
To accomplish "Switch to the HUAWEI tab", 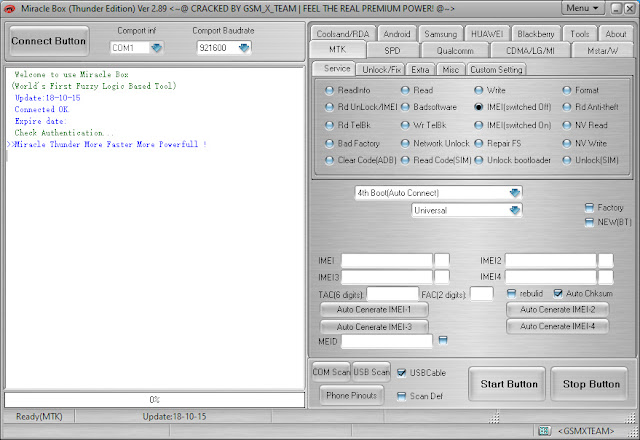I will 487,34.
